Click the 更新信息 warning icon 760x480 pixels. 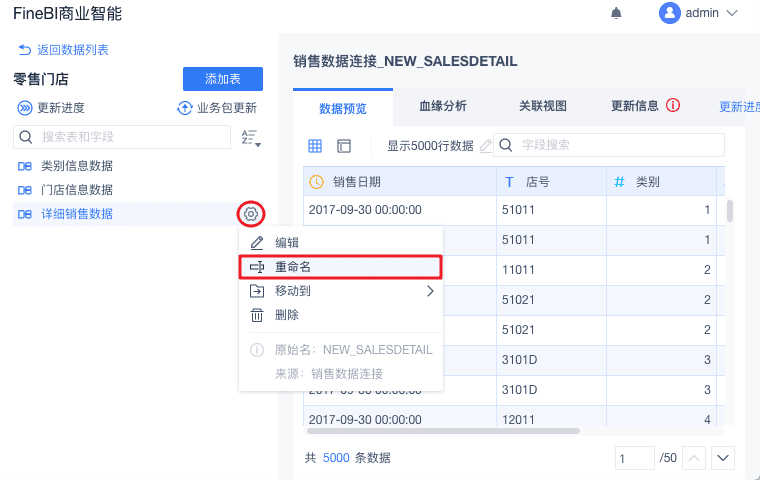(x=673, y=105)
